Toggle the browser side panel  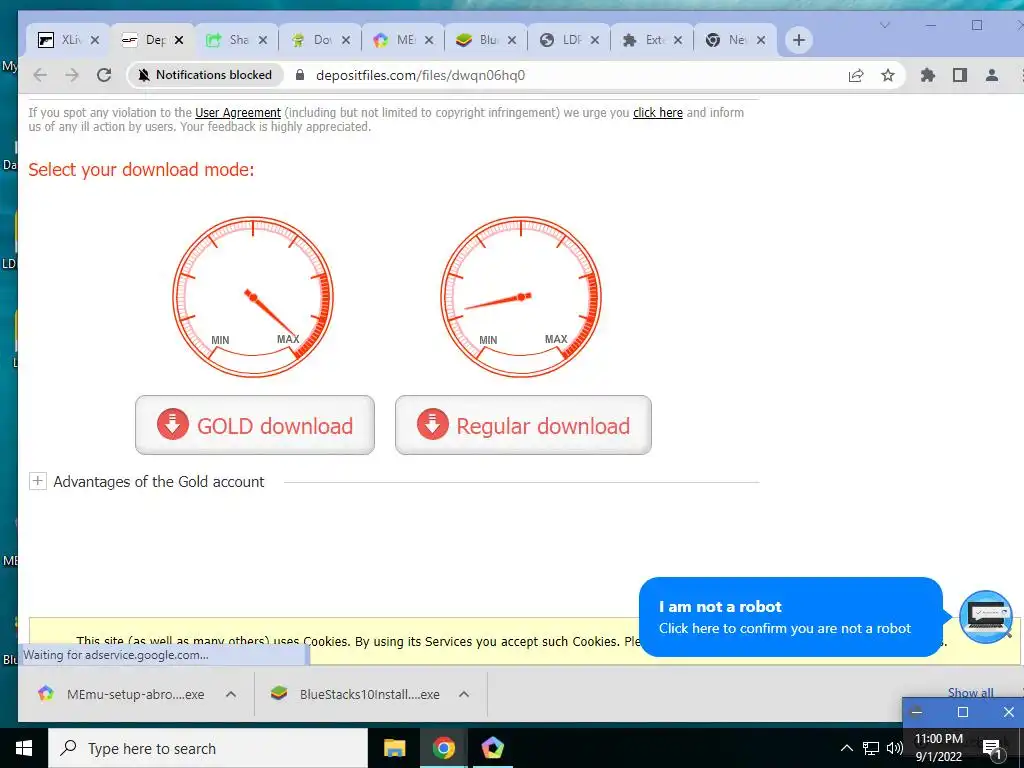point(959,75)
